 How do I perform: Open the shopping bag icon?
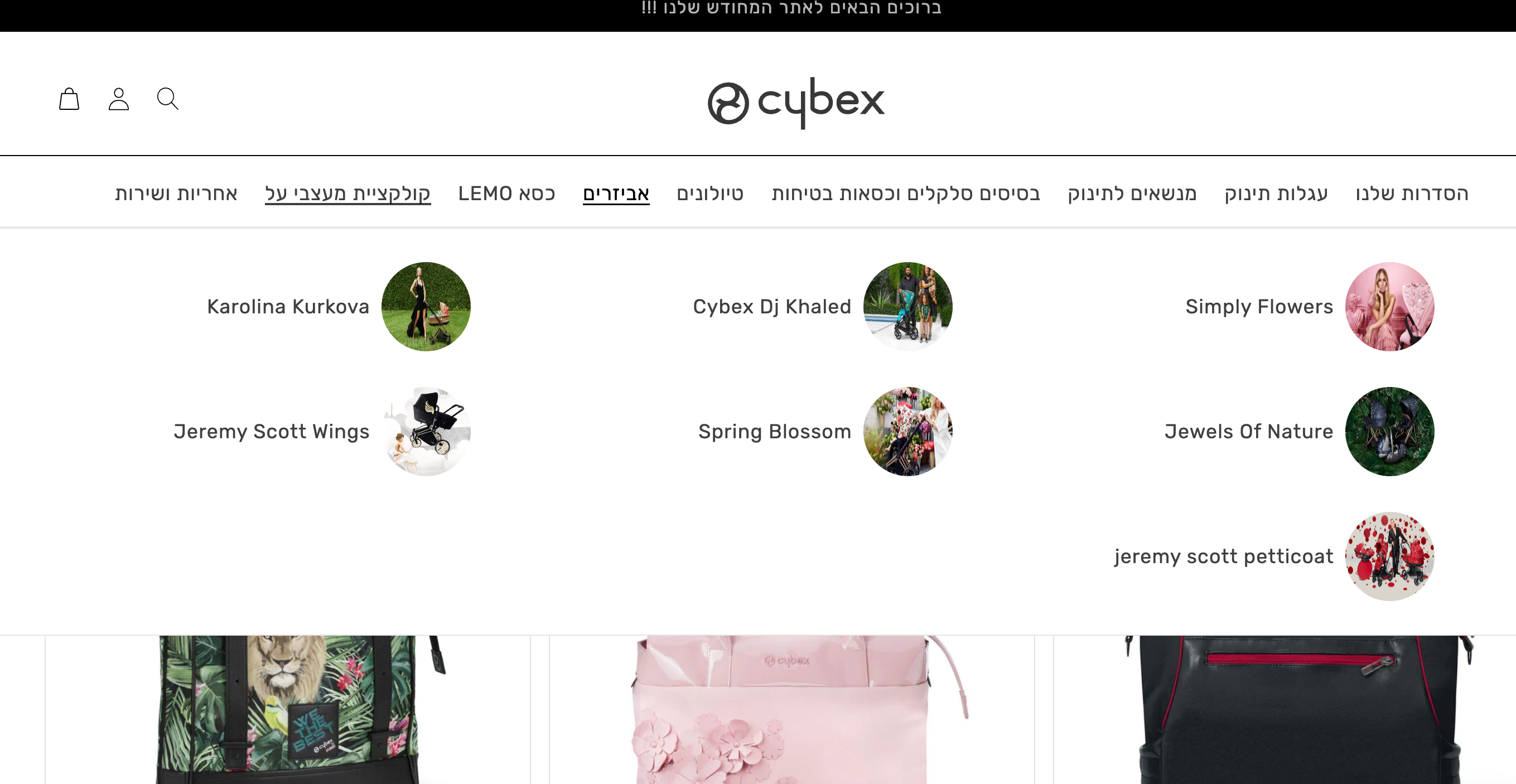point(69,99)
